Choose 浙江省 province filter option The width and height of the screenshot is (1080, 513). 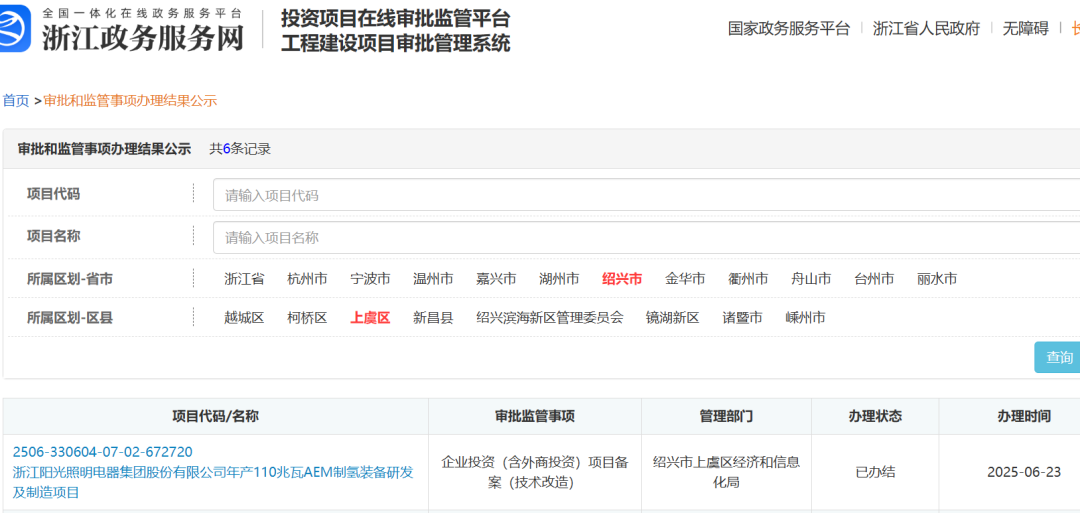(244, 279)
